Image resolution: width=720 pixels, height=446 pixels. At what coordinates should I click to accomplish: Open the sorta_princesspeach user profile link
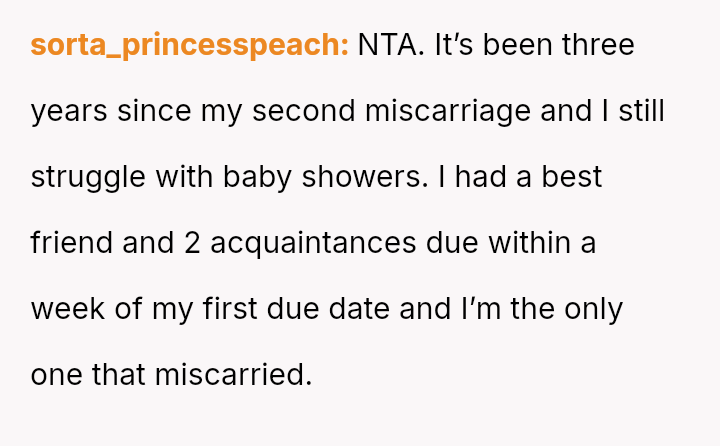(x=189, y=45)
